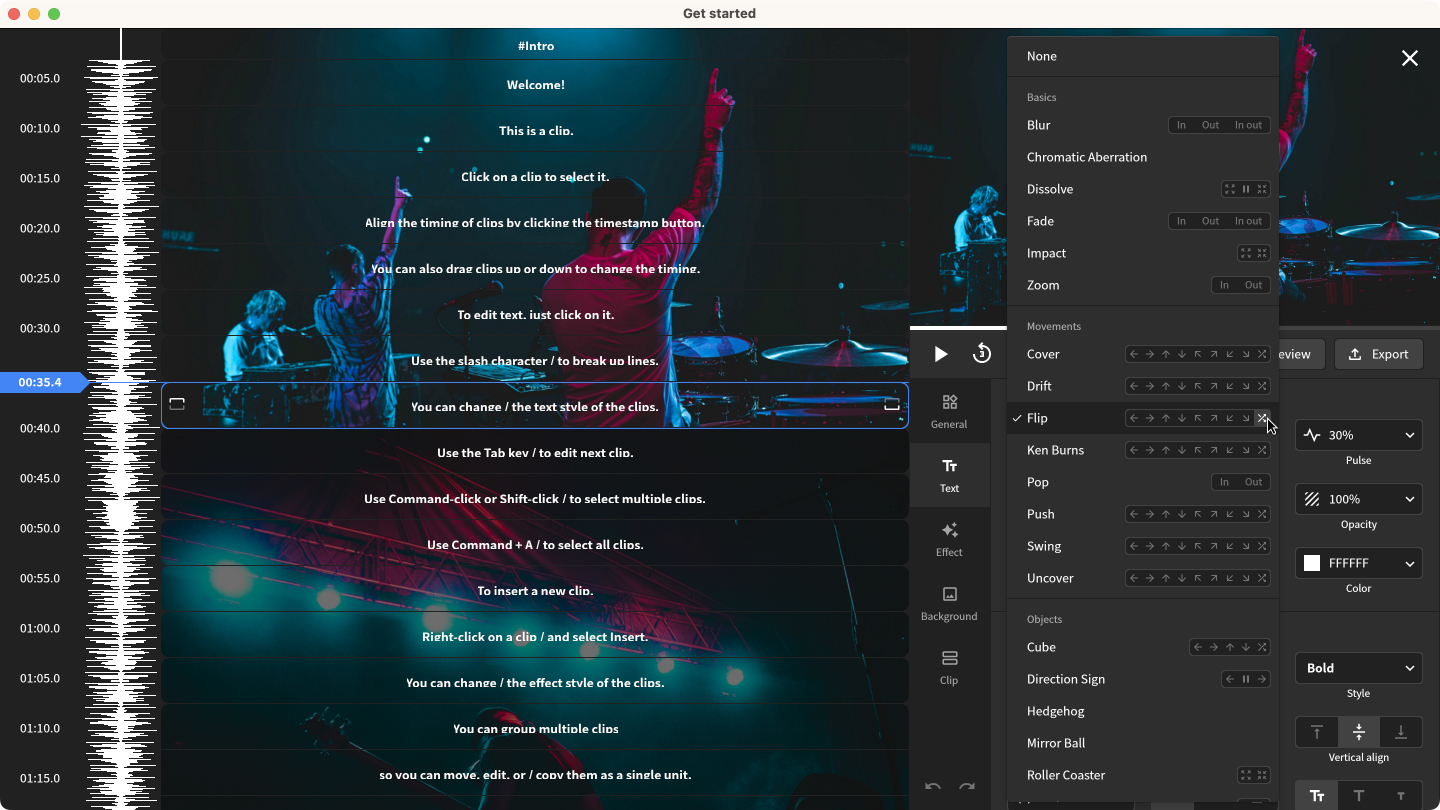Screen dimensions: 1440x810
Task: Open the Opacity 100% dropdown
Action: tap(1358, 499)
